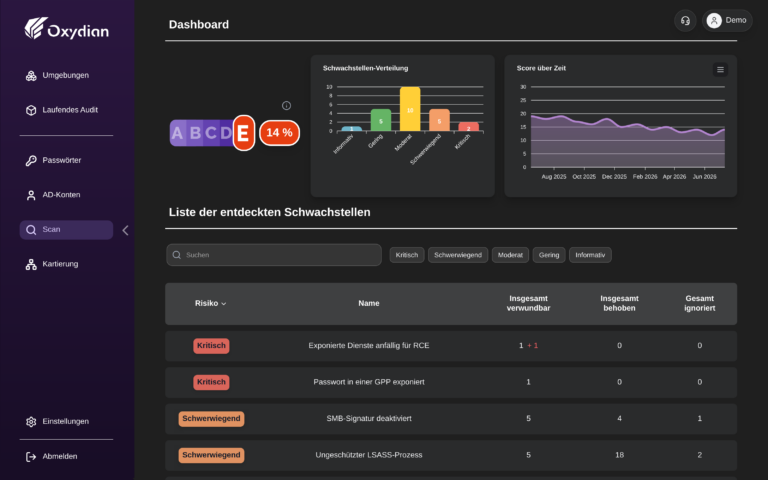Screen dimensions: 768x480
Task: Toggle the Moderat filter chip
Action: click(510, 255)
